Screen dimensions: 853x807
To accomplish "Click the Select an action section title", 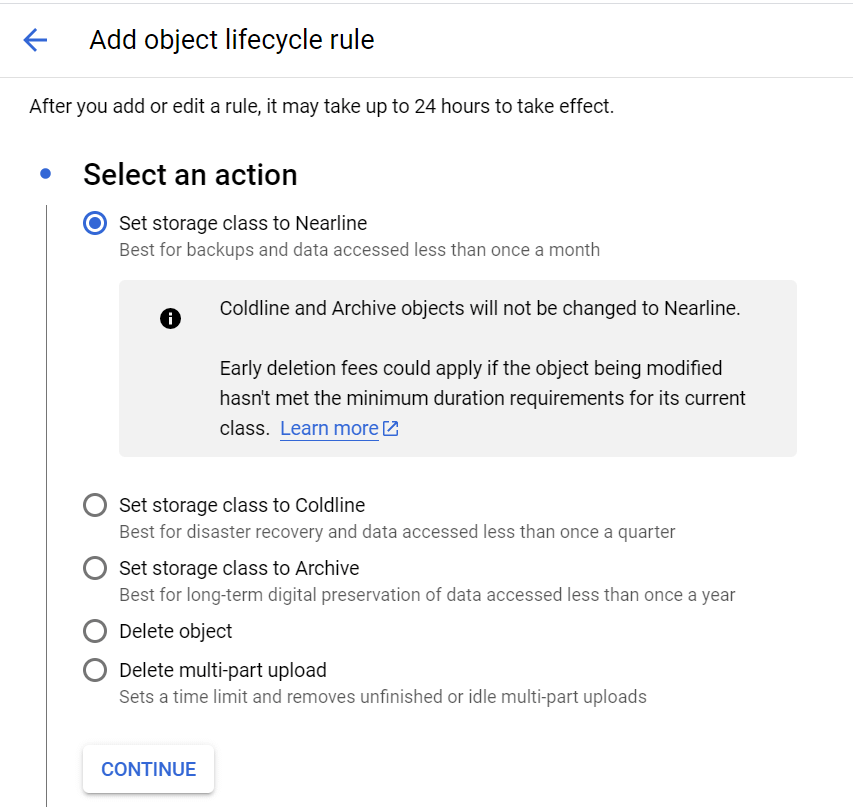I will click(x=190, y=174).
